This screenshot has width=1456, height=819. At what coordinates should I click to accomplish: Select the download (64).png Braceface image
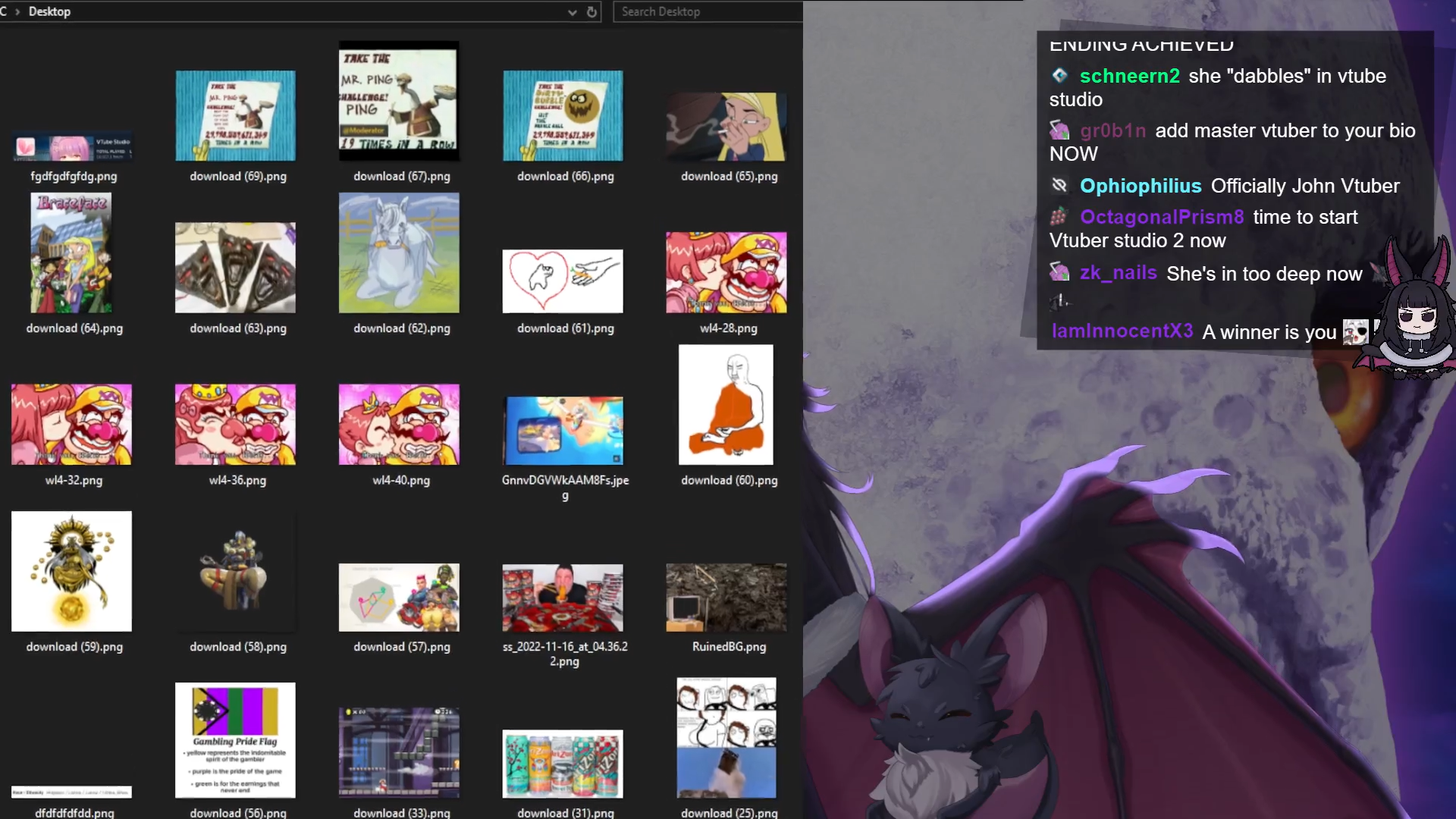click(x=71, y=253)
